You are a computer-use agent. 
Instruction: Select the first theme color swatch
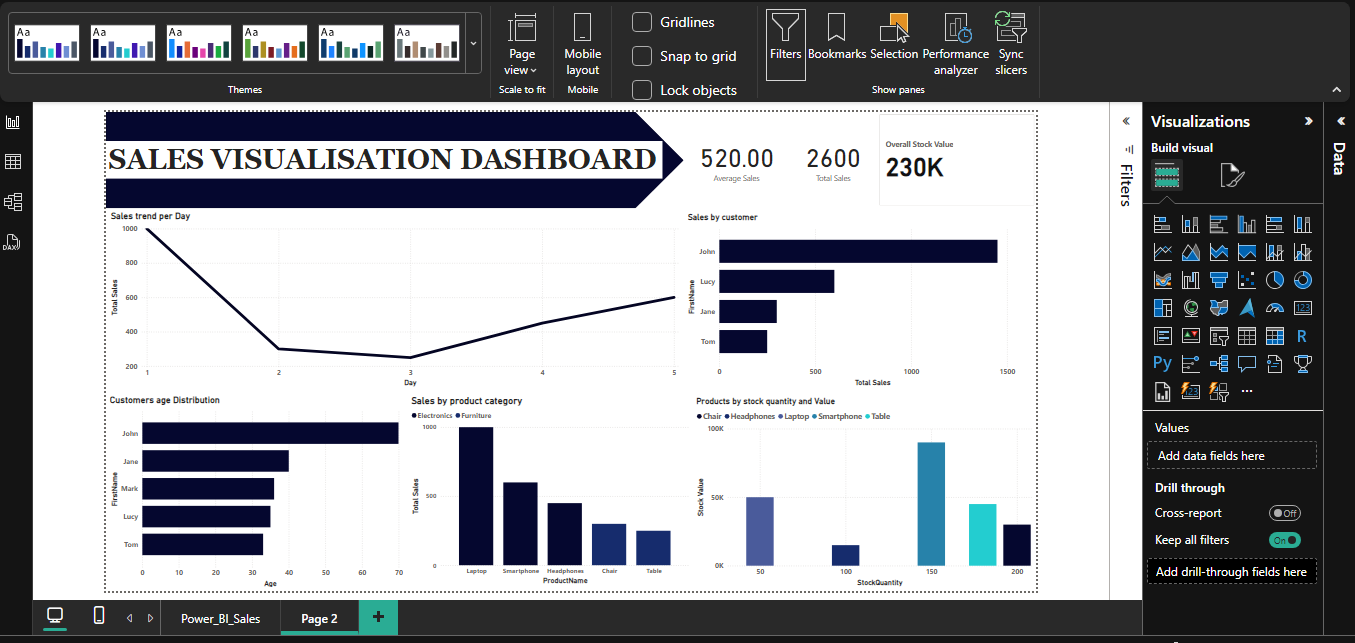pyautogui.click(x=46, y=43)
